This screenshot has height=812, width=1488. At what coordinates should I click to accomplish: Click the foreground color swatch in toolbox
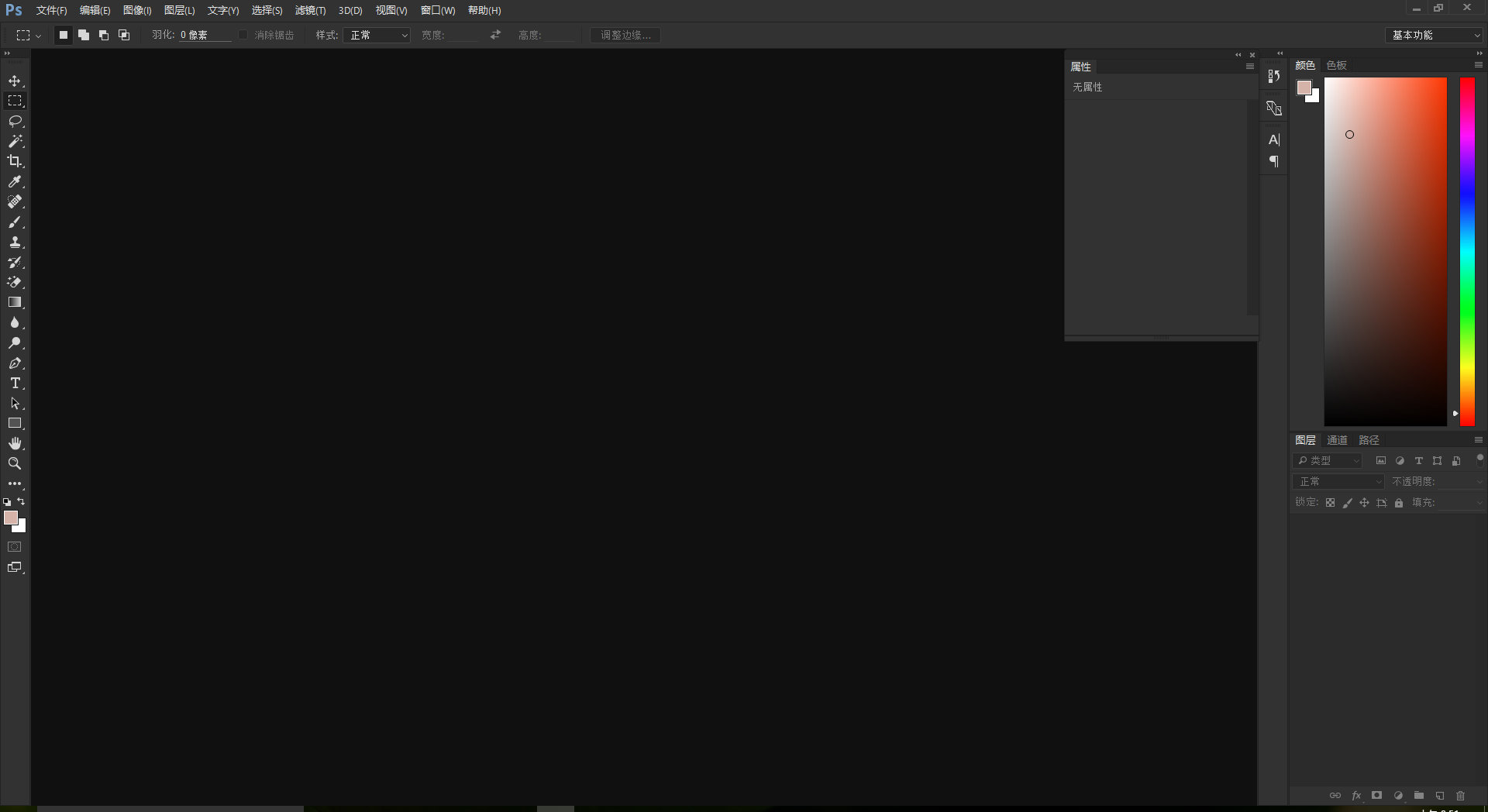(10, 518)
